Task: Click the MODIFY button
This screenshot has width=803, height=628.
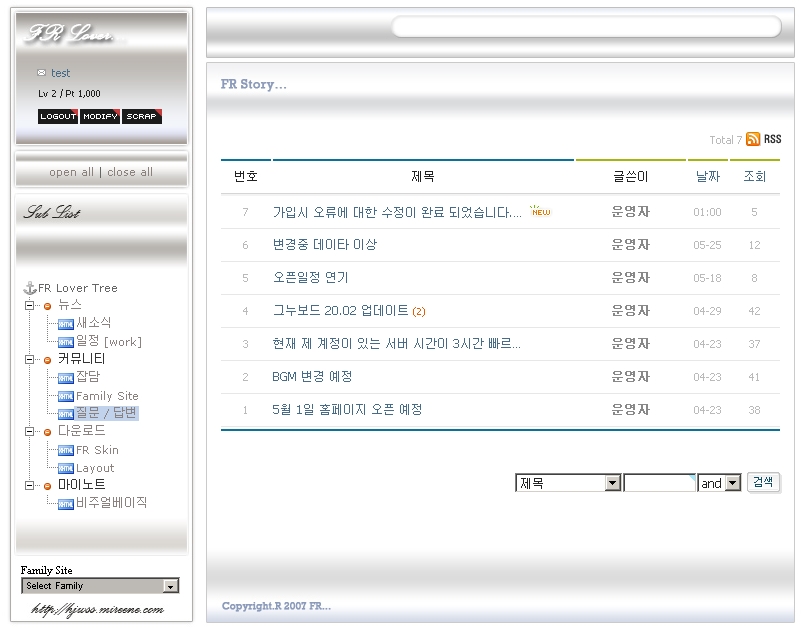Action: pos(100,116)
